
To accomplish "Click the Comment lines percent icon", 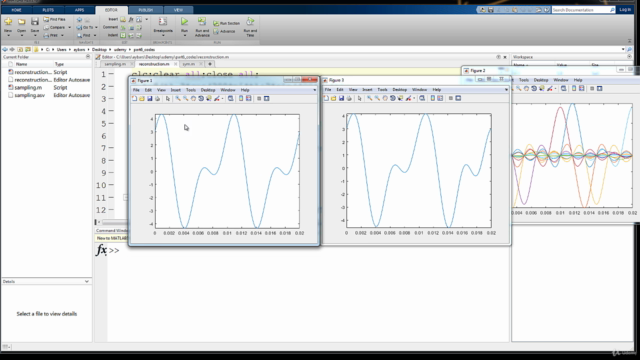I will pyautogui.click(x=123, y=27).
